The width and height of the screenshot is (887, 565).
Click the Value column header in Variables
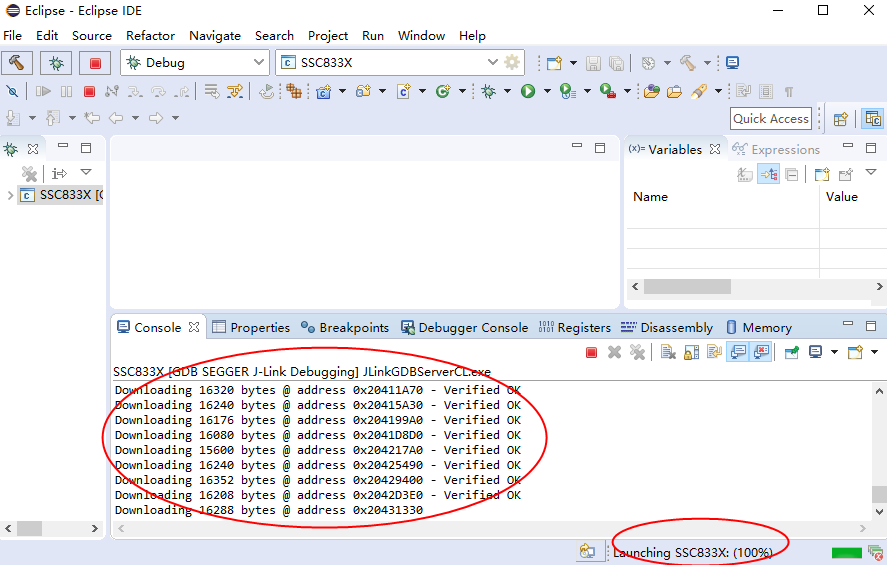tap(841, 197)
